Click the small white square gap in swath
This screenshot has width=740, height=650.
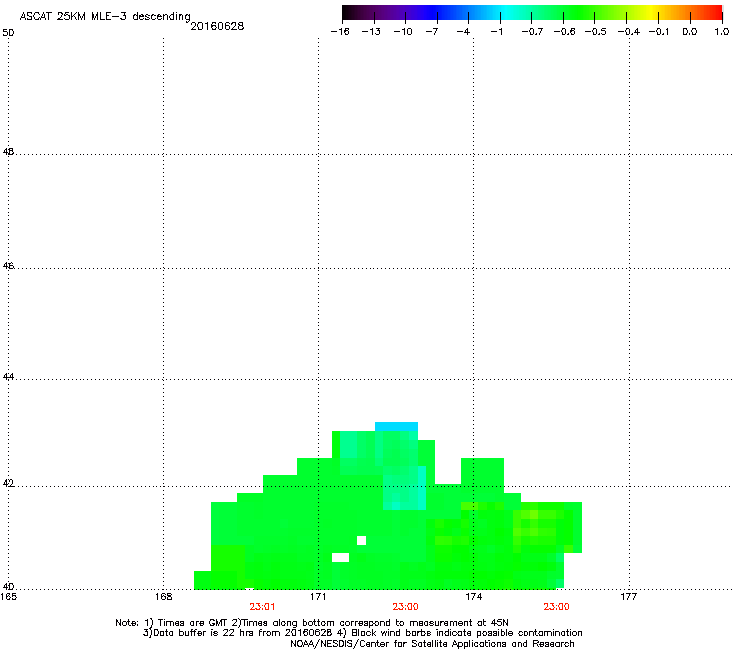tap(362, 540)
